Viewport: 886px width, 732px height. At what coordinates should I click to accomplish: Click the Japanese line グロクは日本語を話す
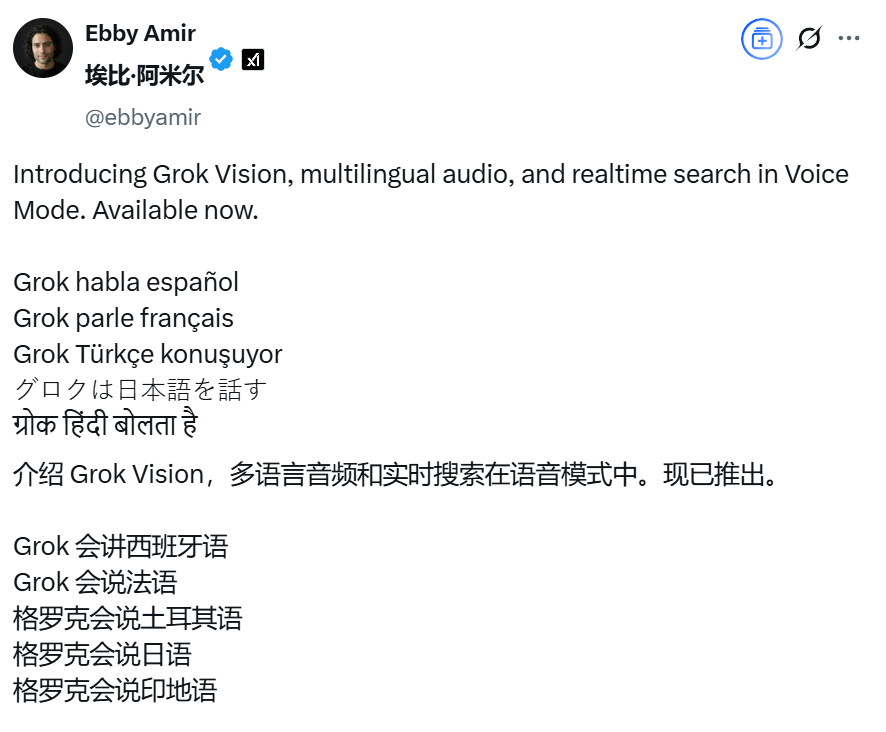140,389
